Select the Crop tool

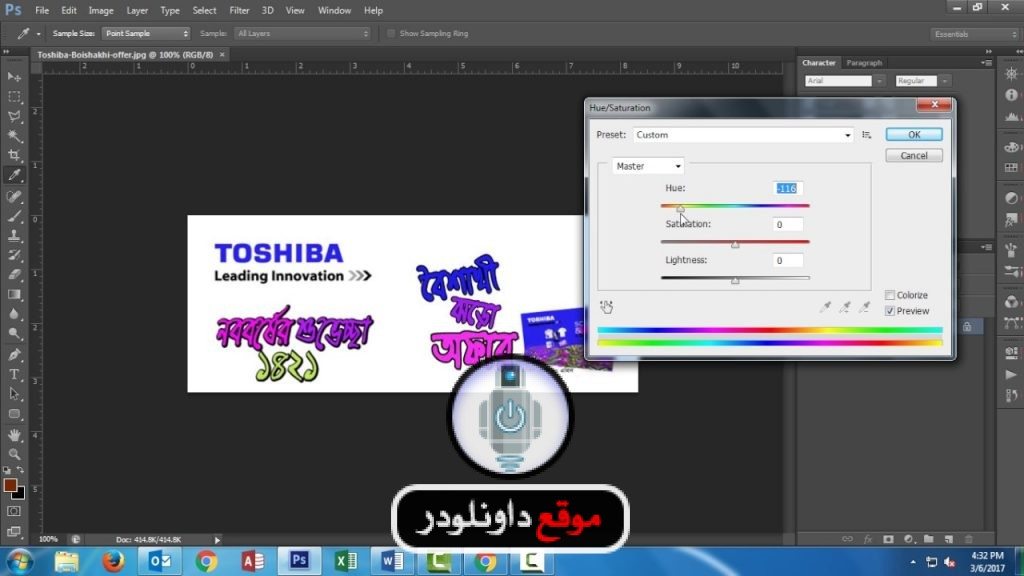pos(14,155)
